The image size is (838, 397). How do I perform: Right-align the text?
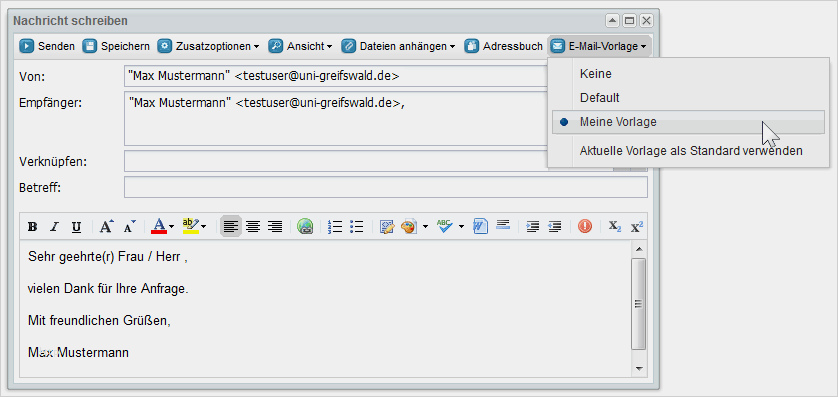coord(275,227)
